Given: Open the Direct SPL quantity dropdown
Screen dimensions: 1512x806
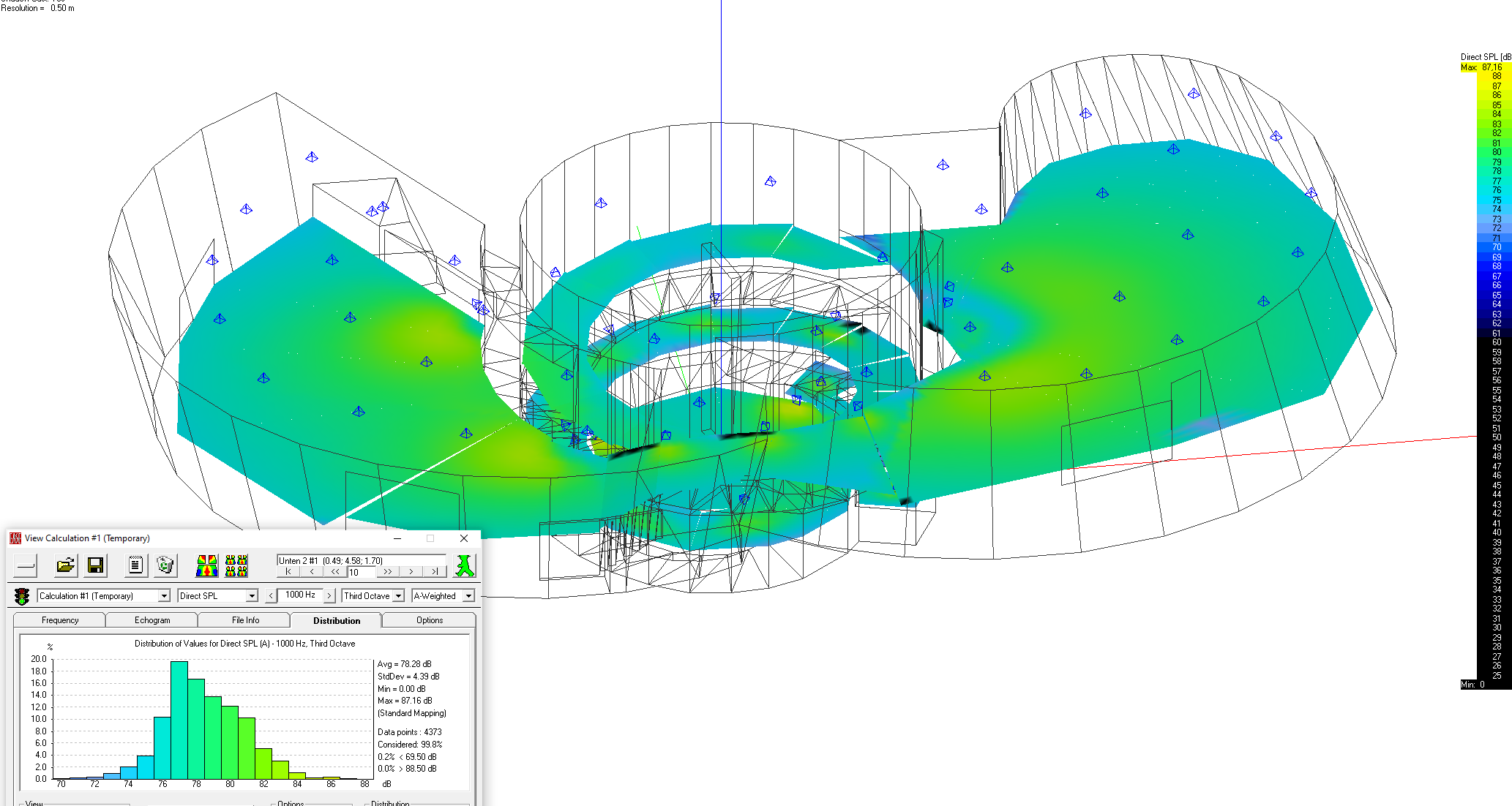Looking at the screenshot, I should 252,596.
